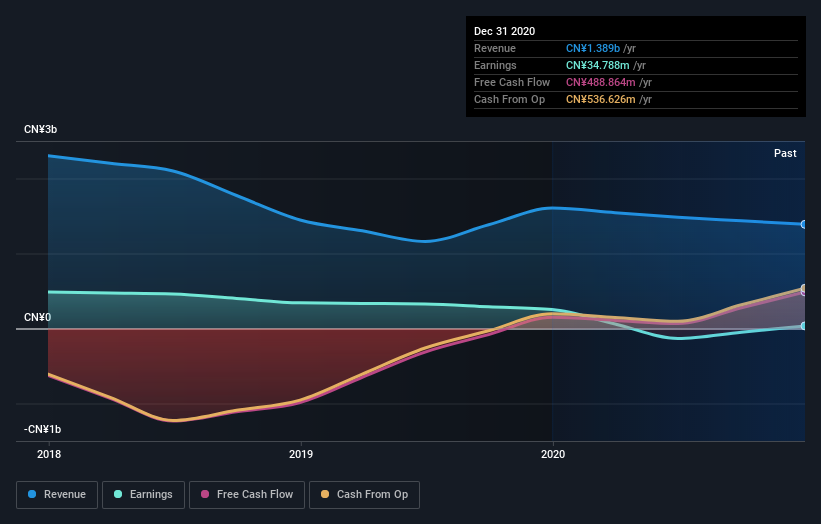
Task: Click the CN¥488.864m free cash flow value
Action: pos(601,82)
